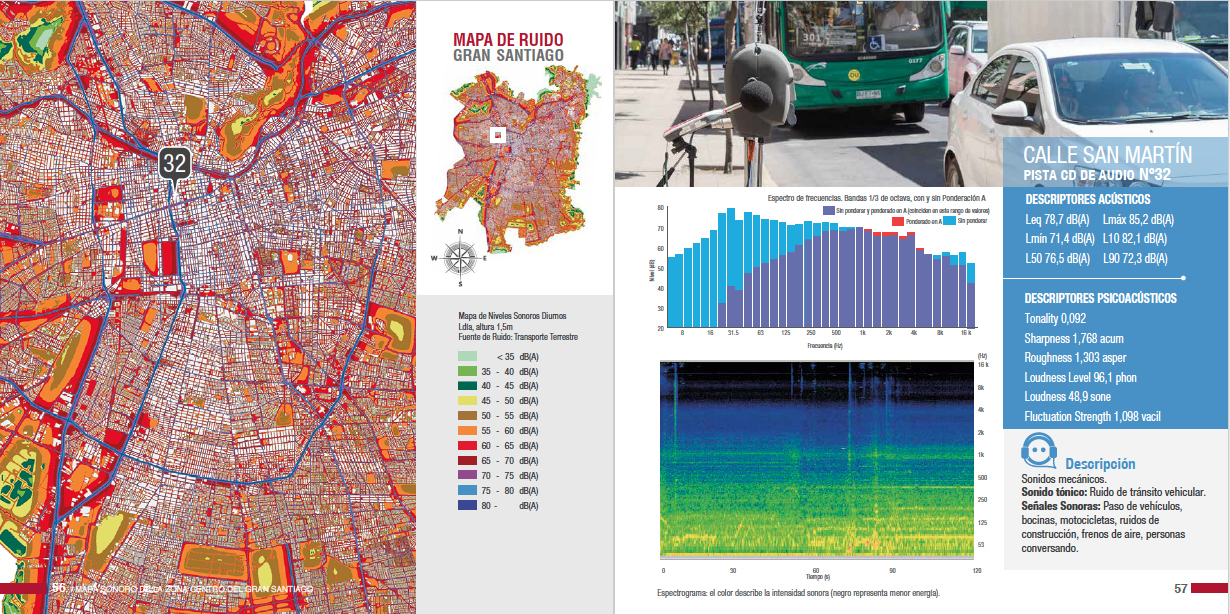Select the 'DESCRIPTORES PSICOACÚSTICOS' section heading
The width and height of the screenshot is (1230, 614).
click(1100, 298)
